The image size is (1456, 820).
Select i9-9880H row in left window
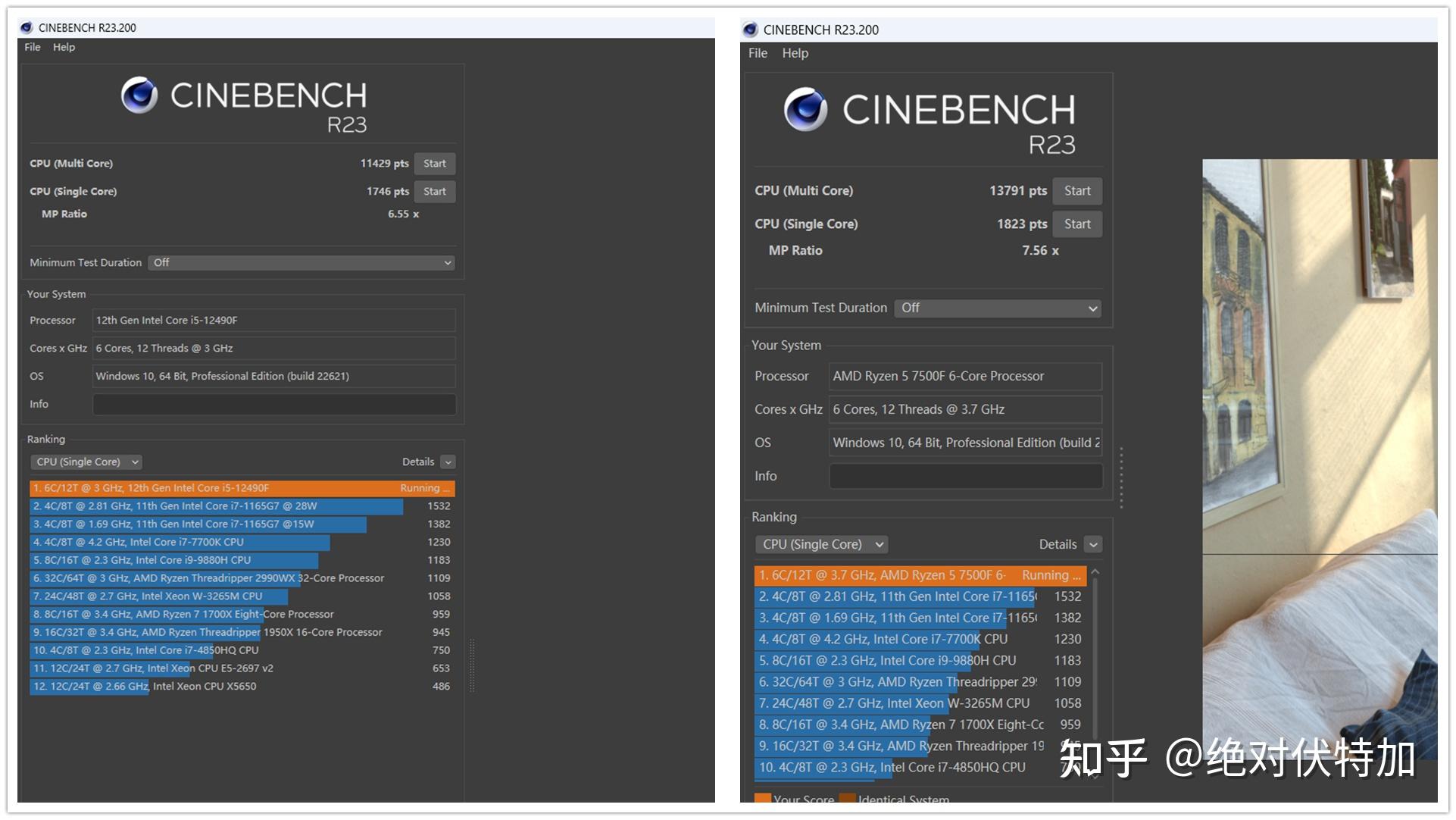pyautogui.click(x=242, y=561)
